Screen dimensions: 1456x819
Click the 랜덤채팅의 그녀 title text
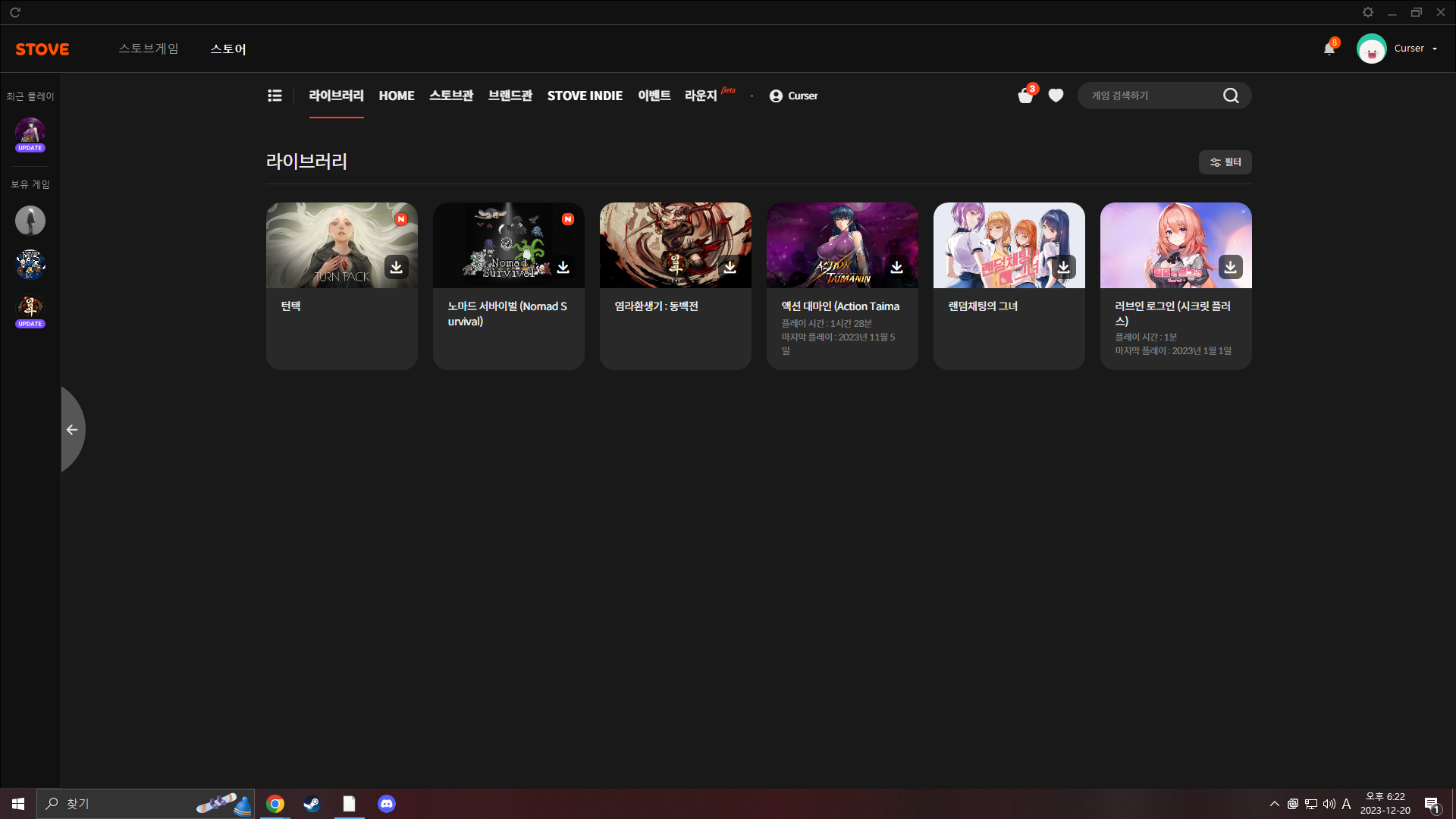[x=983, y=306]
